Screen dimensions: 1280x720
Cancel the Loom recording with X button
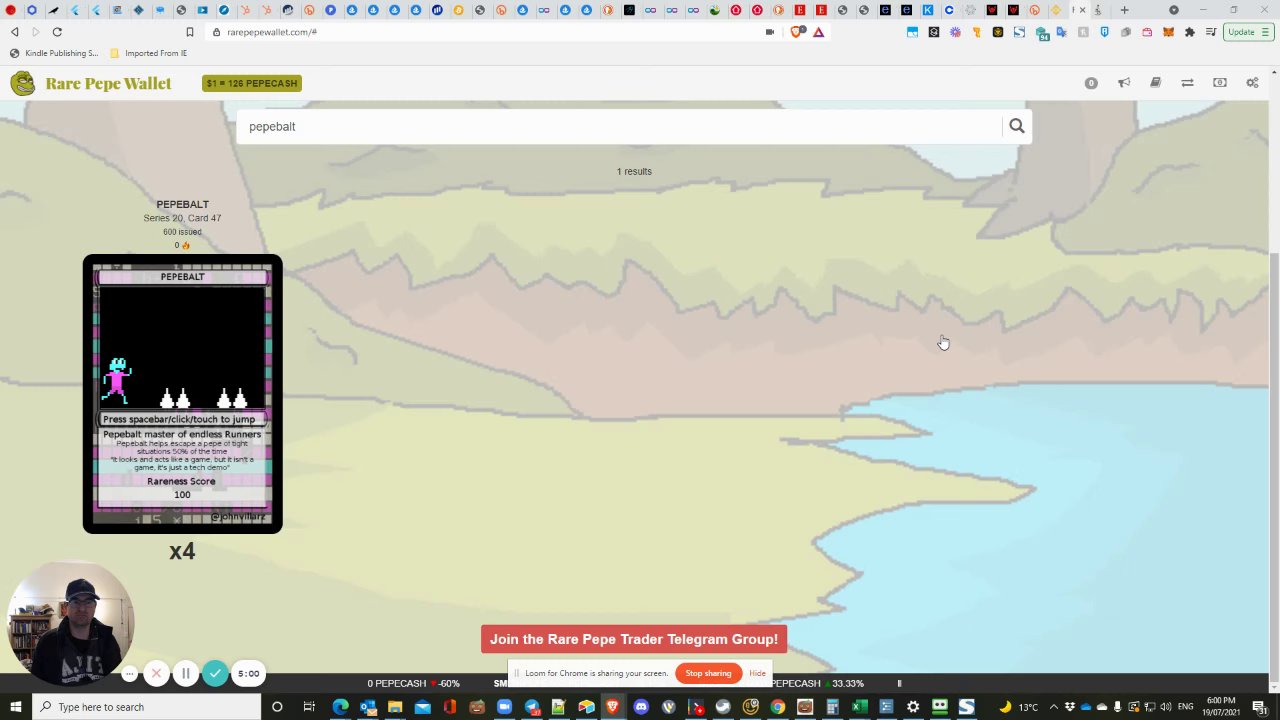(x=156, y=674)
